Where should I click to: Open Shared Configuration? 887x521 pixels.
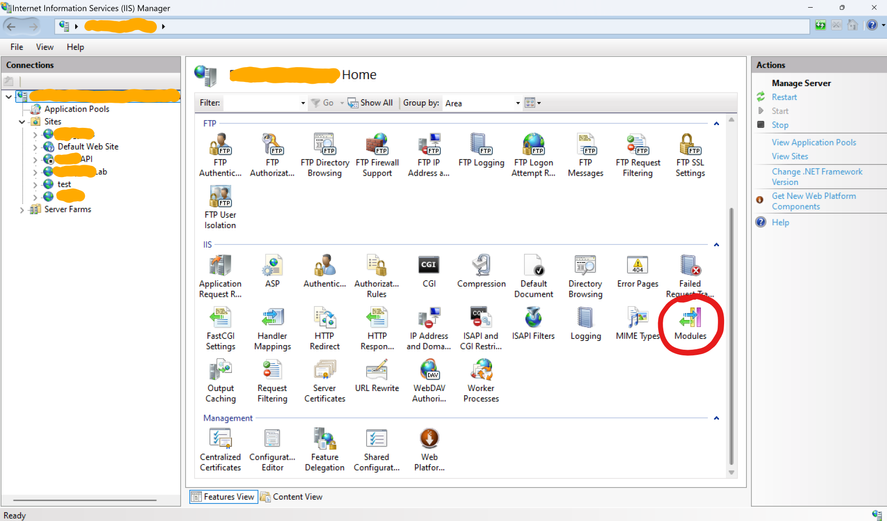pos(377,450)
